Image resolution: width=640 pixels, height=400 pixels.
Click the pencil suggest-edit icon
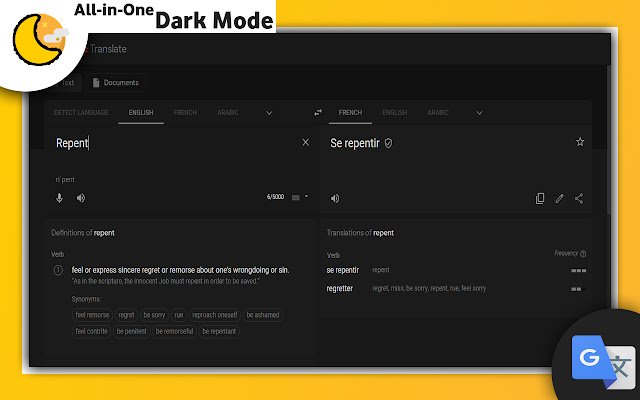tap(559, 199)
